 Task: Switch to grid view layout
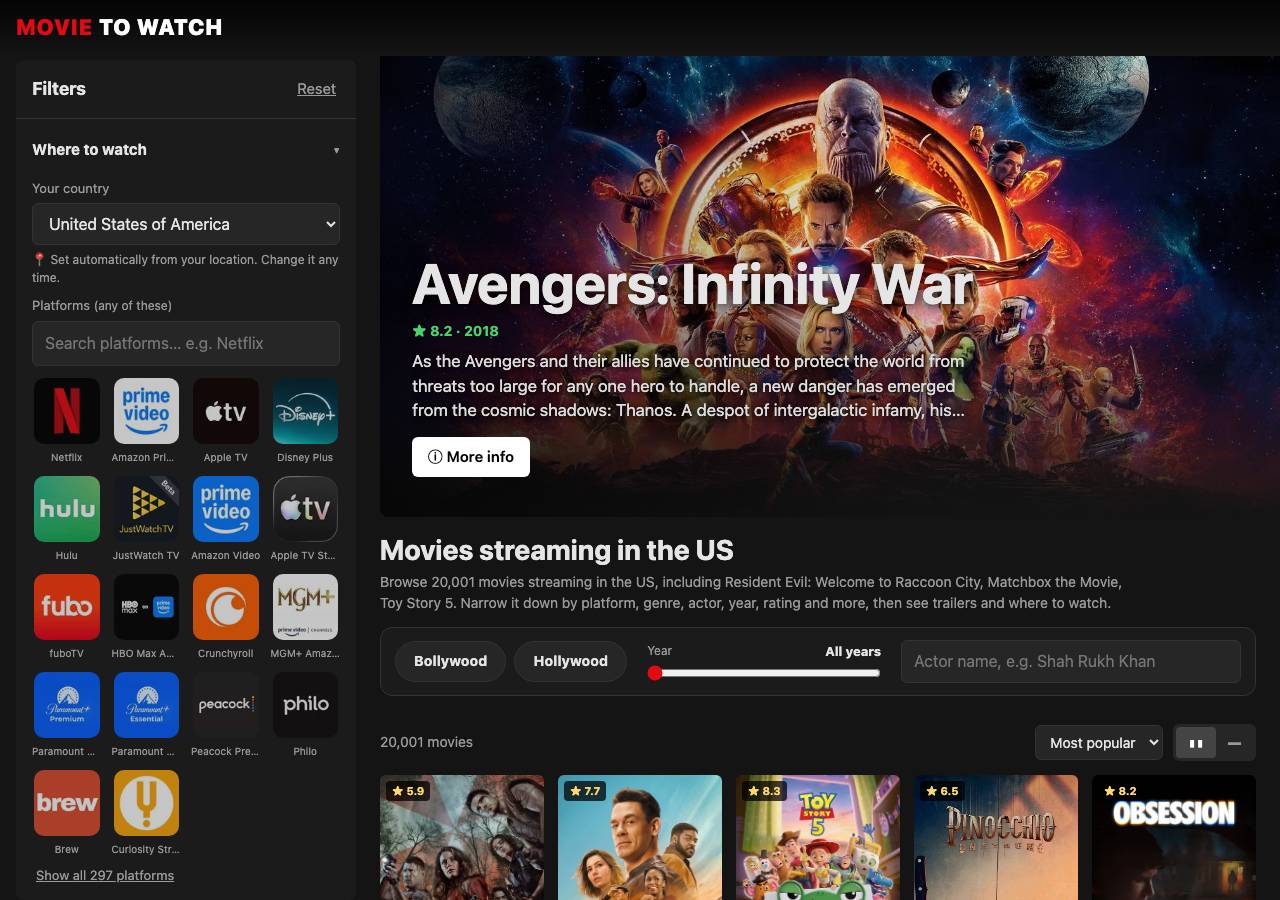click(x=1196, y=743)
